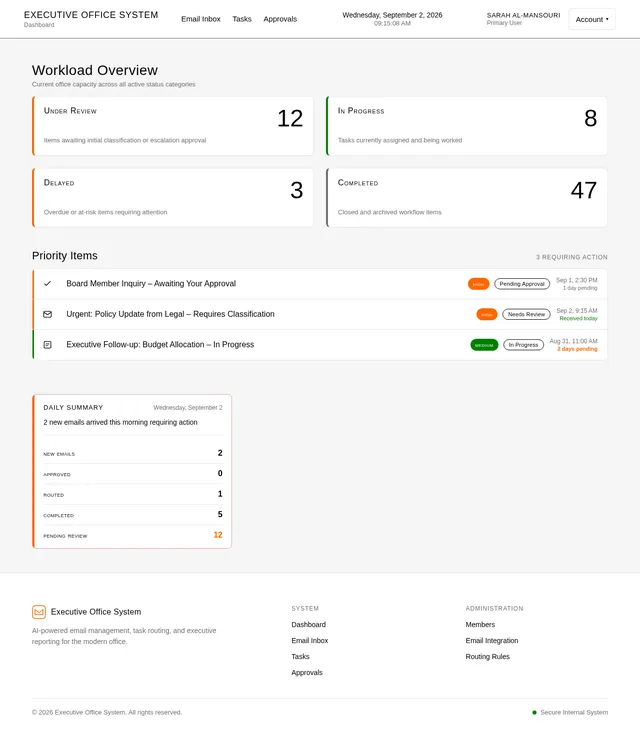Image resolution: width=640 pixels, height=732 pixels.
Task: Click the Daily Summary heading
Action: (73, 408)
